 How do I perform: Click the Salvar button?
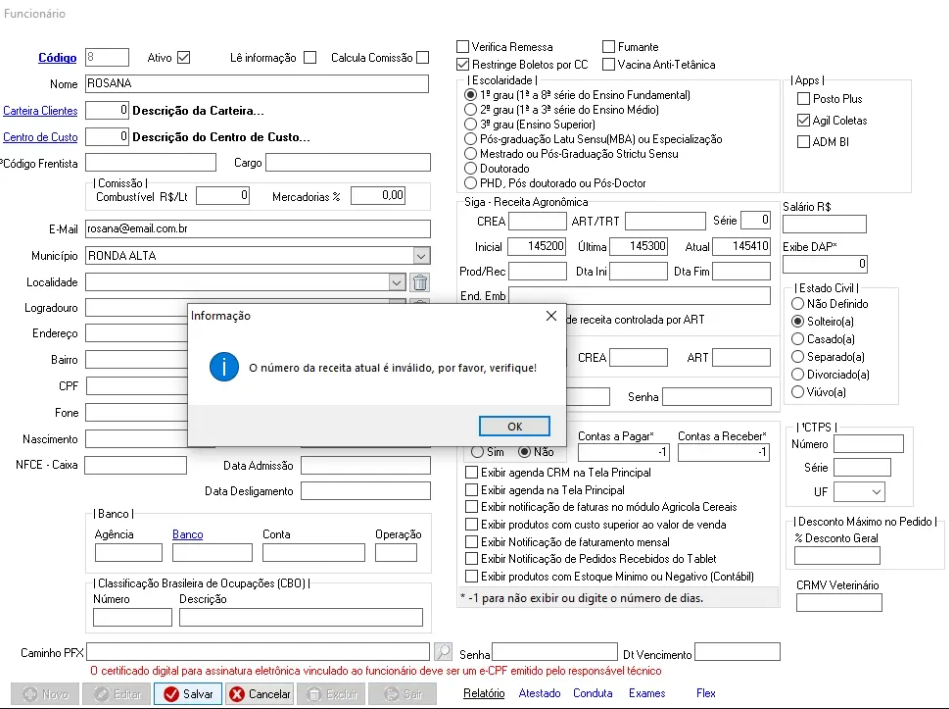coord(188,694)
